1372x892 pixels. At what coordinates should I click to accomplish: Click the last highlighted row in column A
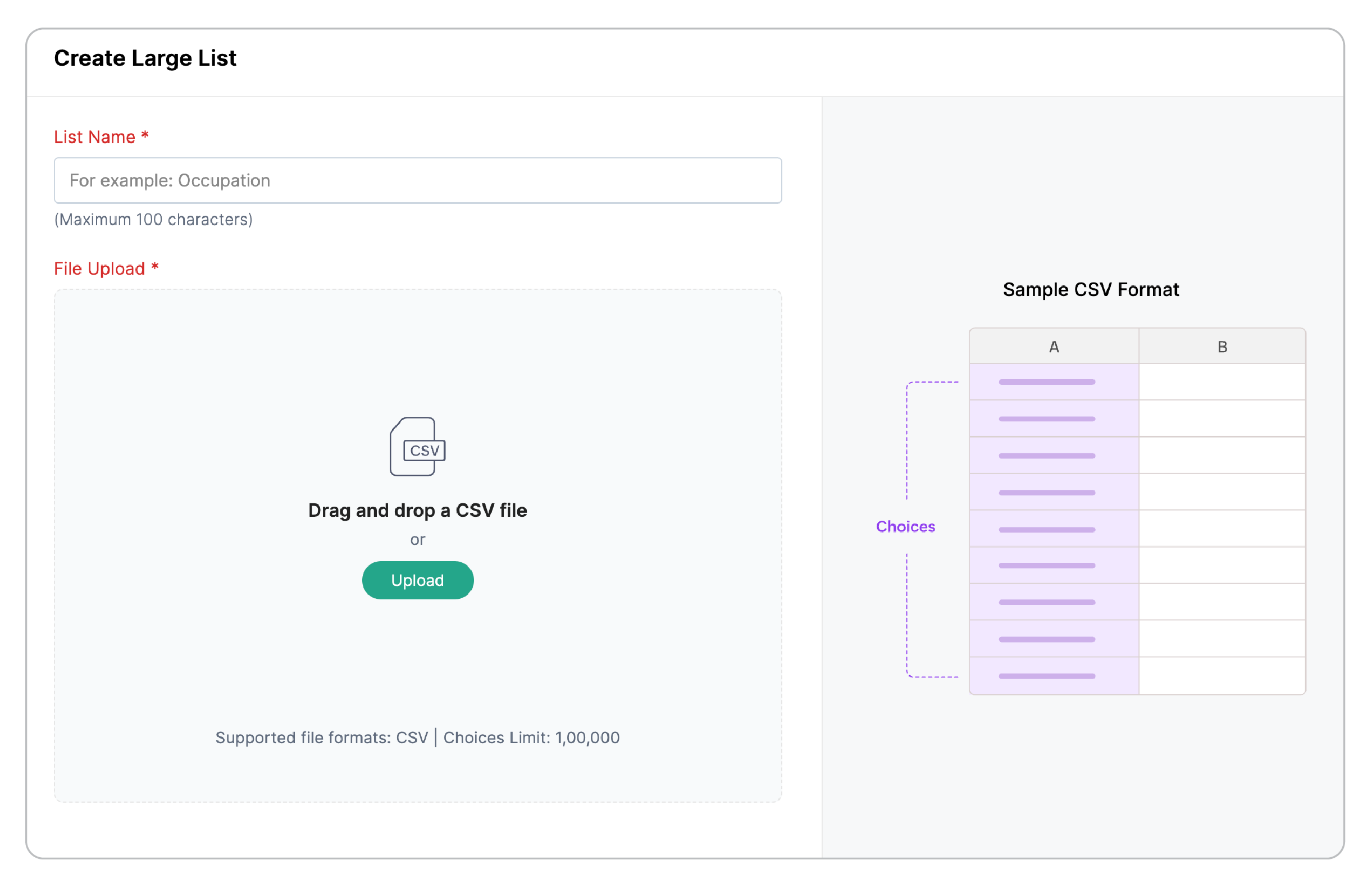1054,676
